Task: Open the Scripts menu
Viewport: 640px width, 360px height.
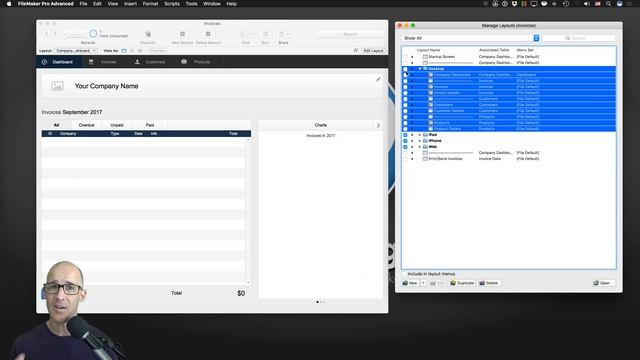Action: pyautogui.click(x=172, y=4)
